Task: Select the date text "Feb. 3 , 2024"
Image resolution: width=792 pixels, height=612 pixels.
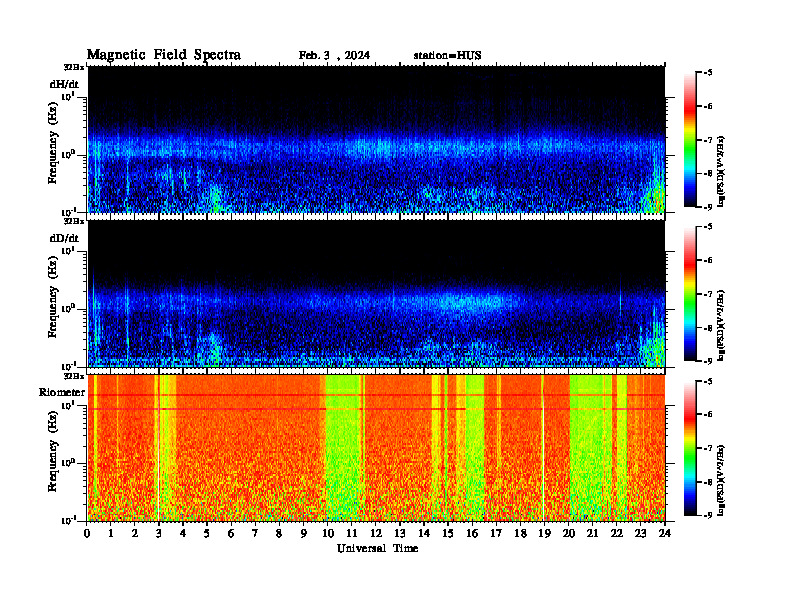Action: (x=334, y=56)
